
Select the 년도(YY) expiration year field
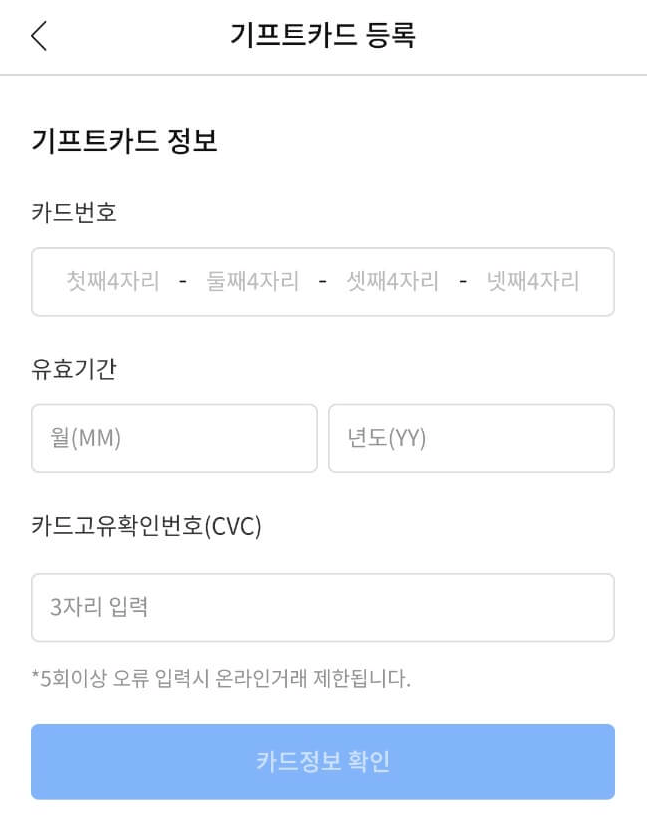[471, 438]
